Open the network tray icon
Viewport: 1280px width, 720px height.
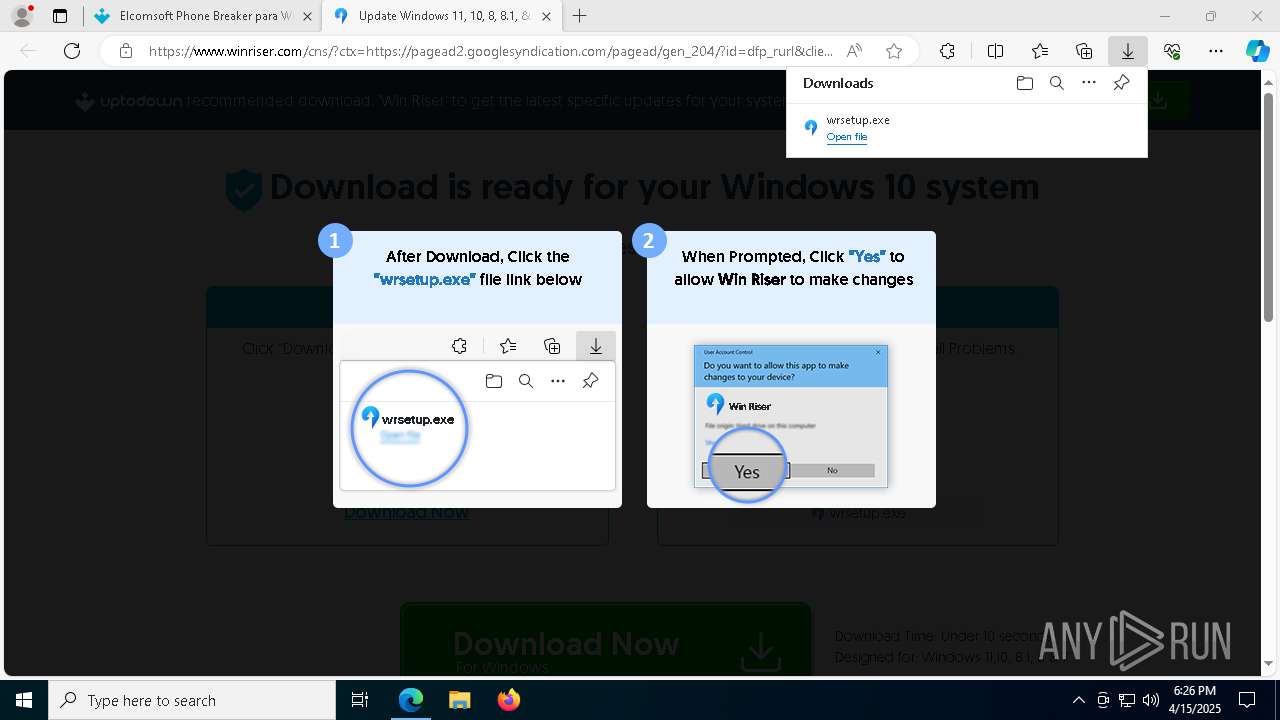pos(1127,700)
